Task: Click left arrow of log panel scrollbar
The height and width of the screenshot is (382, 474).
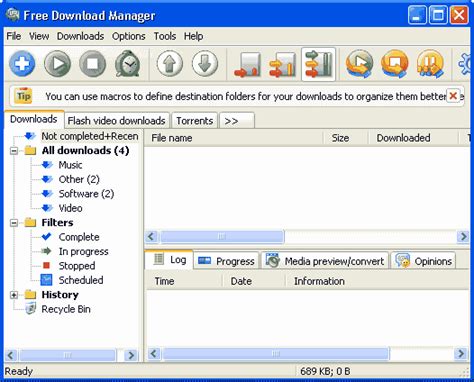Action: [x=154, y=353]
